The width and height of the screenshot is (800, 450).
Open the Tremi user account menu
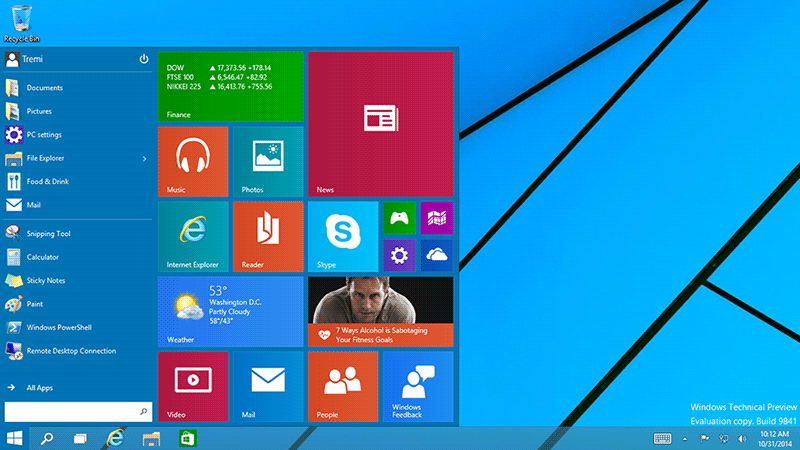[24, 59]
